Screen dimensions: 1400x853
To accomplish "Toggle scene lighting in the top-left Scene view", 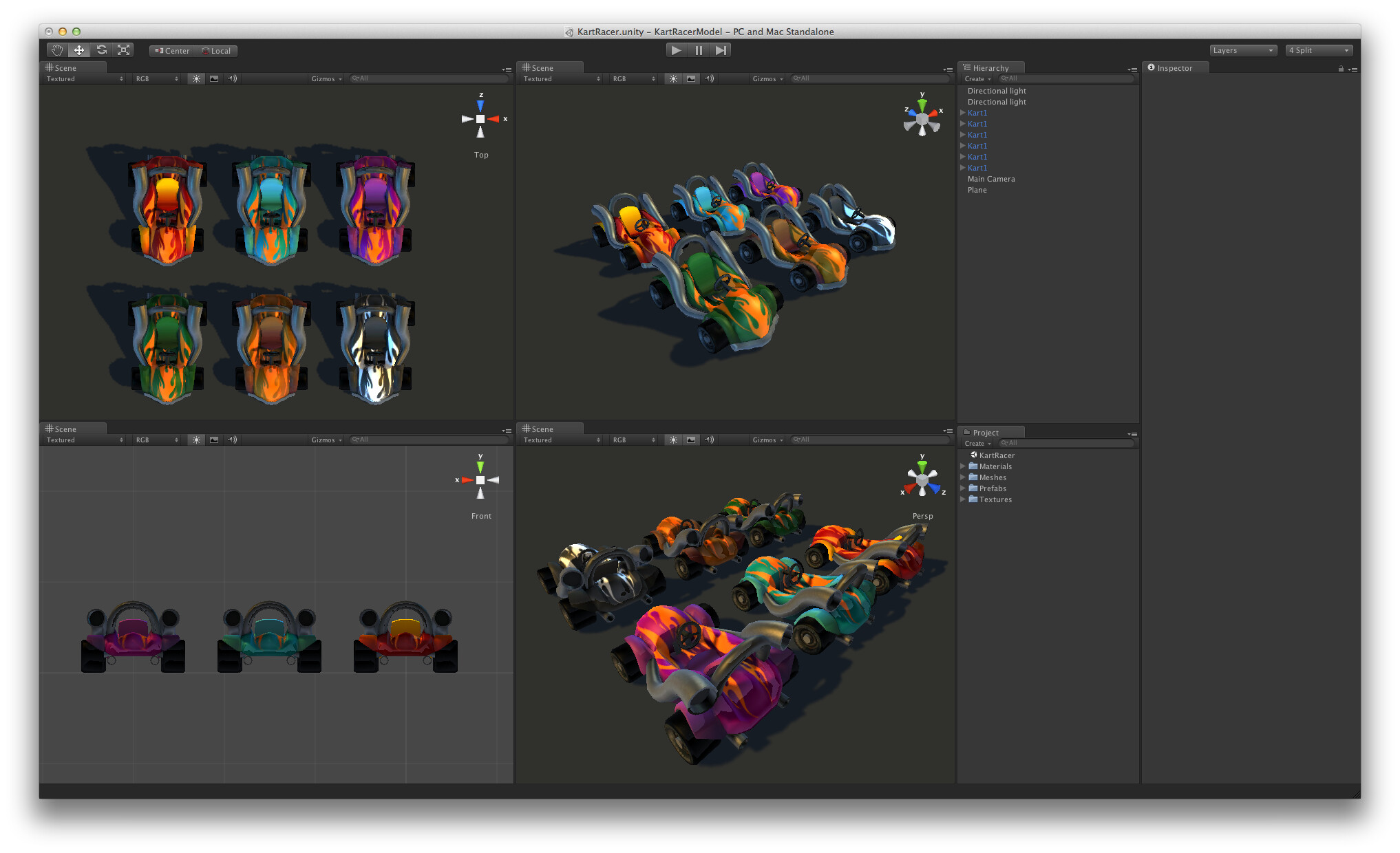I will [196, 78].
